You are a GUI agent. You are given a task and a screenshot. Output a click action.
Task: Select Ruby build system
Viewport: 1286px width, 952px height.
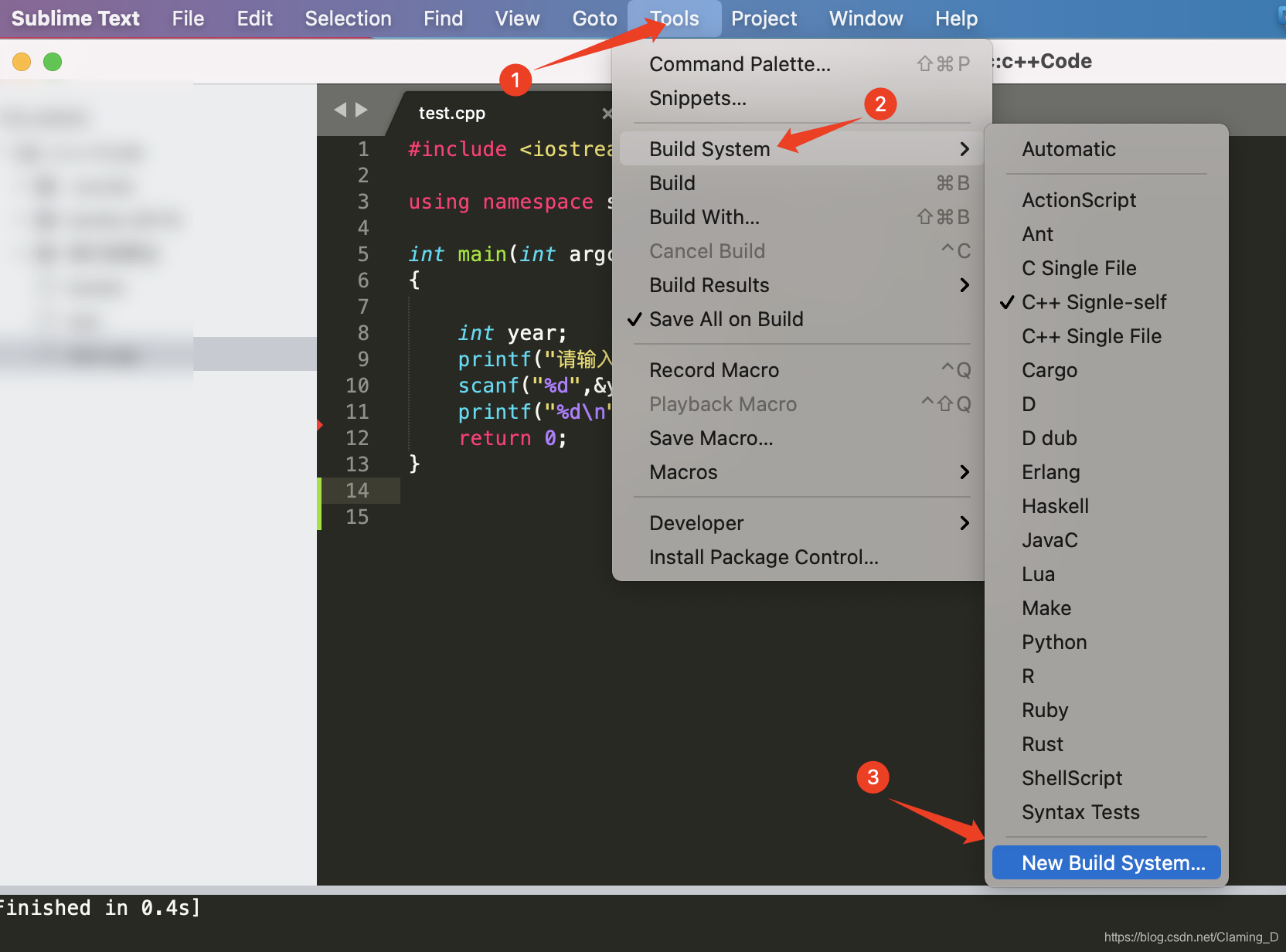point(1106,710)
